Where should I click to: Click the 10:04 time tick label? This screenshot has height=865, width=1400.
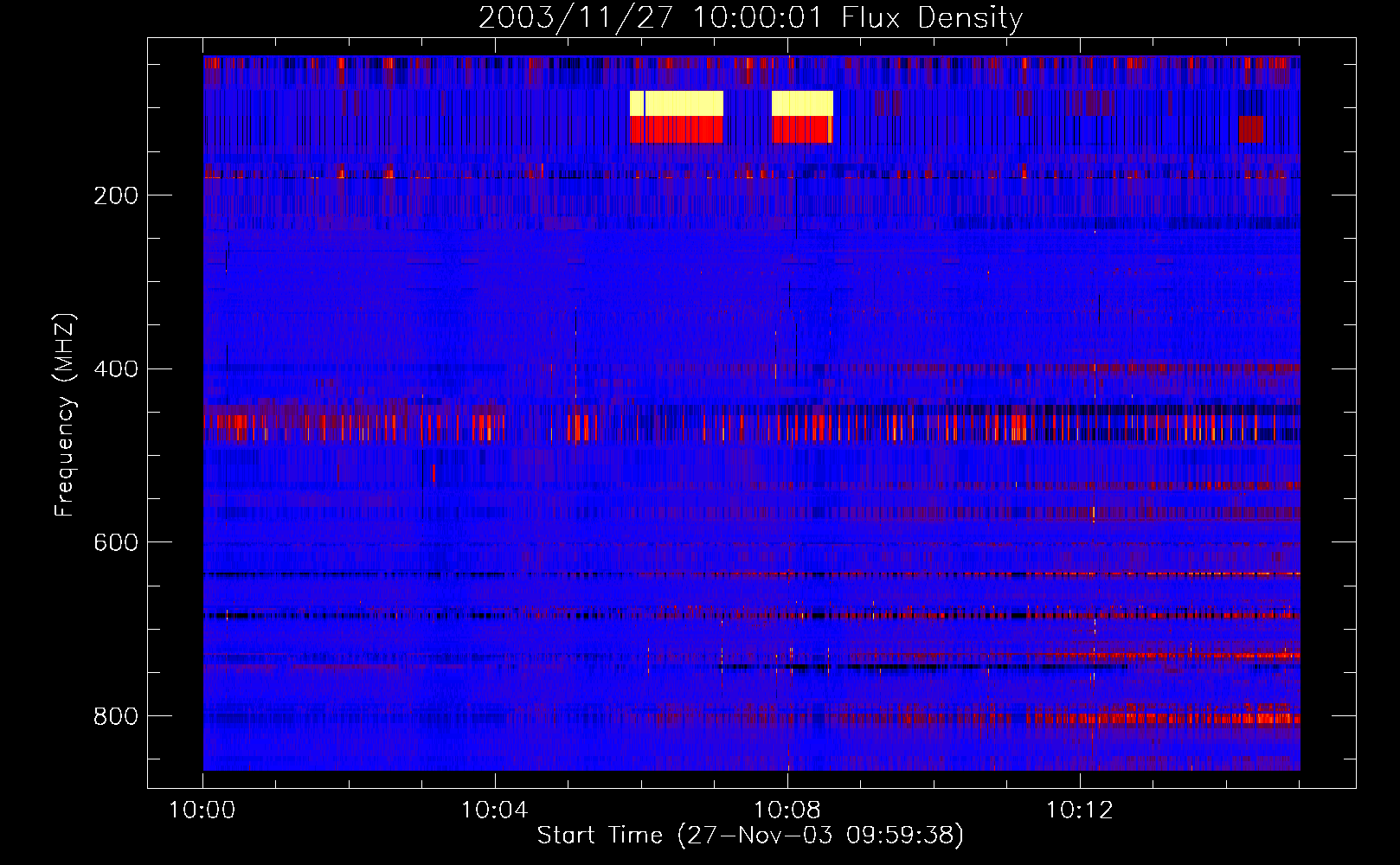tap(495, 810)
